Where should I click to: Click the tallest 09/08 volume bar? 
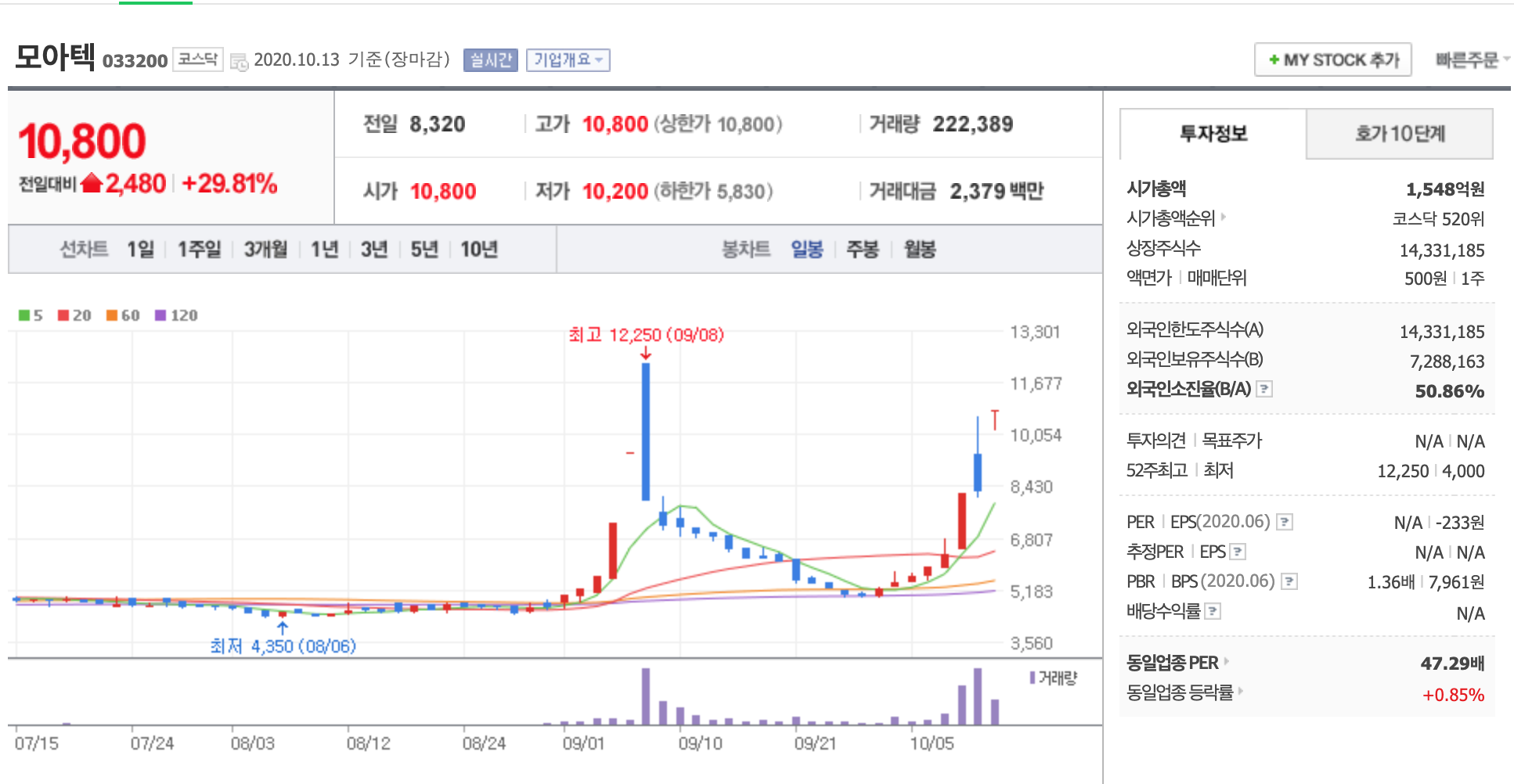pyautogui.click(x=646, y=696)
